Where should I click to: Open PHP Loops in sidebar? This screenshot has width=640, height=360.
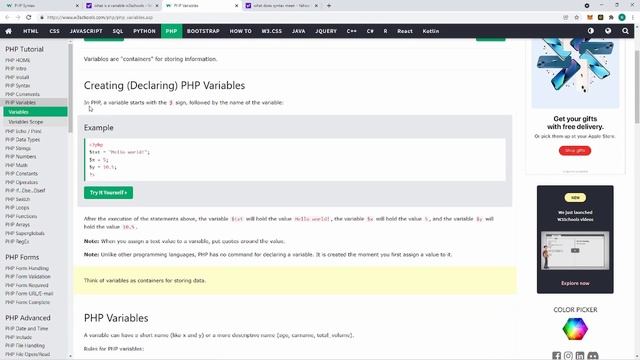pyautogui.click(x=17, y=207)
